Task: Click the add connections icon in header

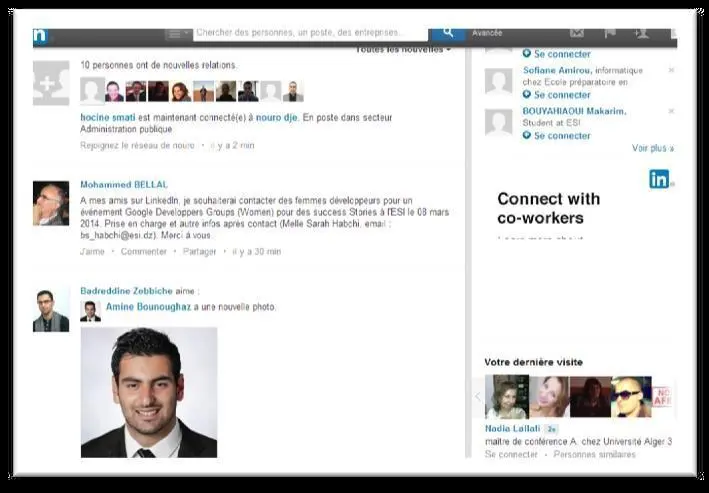Action: (641, 33)
